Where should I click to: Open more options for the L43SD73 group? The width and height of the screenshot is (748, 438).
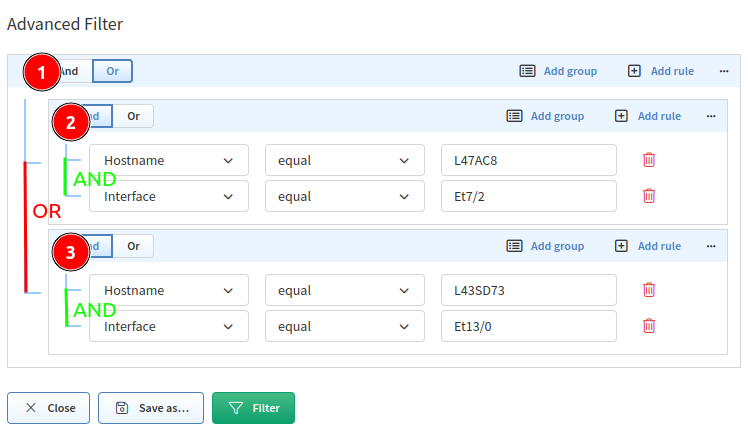[711, 246]
